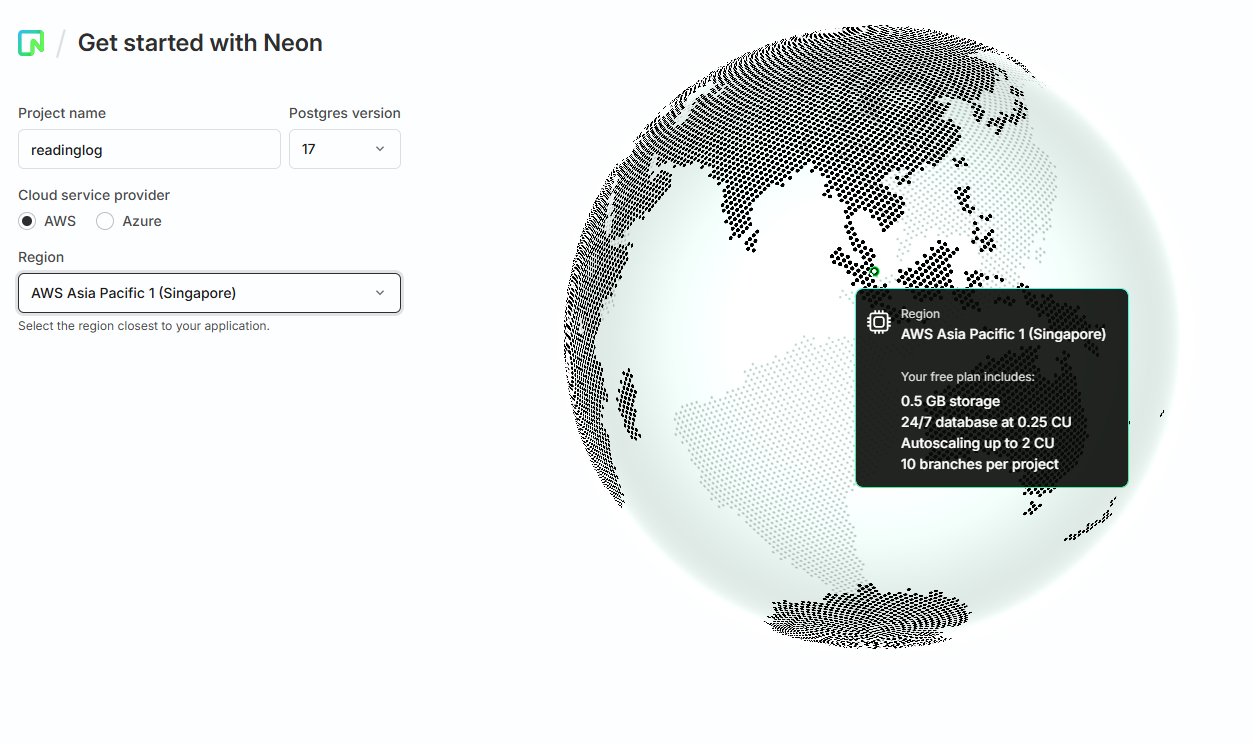The width and height of the screenshot is (1253, 743).
Task: Click '24/7 database at 0.25 CU' text
Action: 986,422
